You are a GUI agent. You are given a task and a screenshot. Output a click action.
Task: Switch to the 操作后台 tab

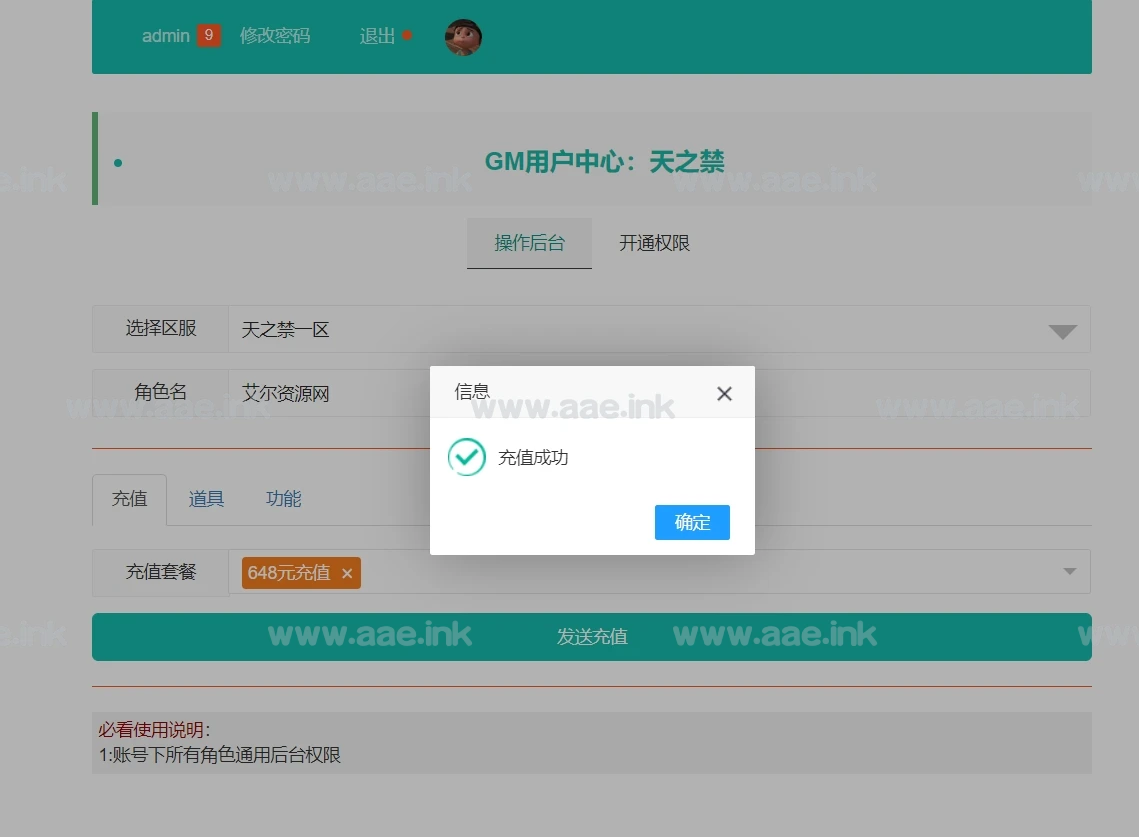pyautogui.click(x=529, y=243)
